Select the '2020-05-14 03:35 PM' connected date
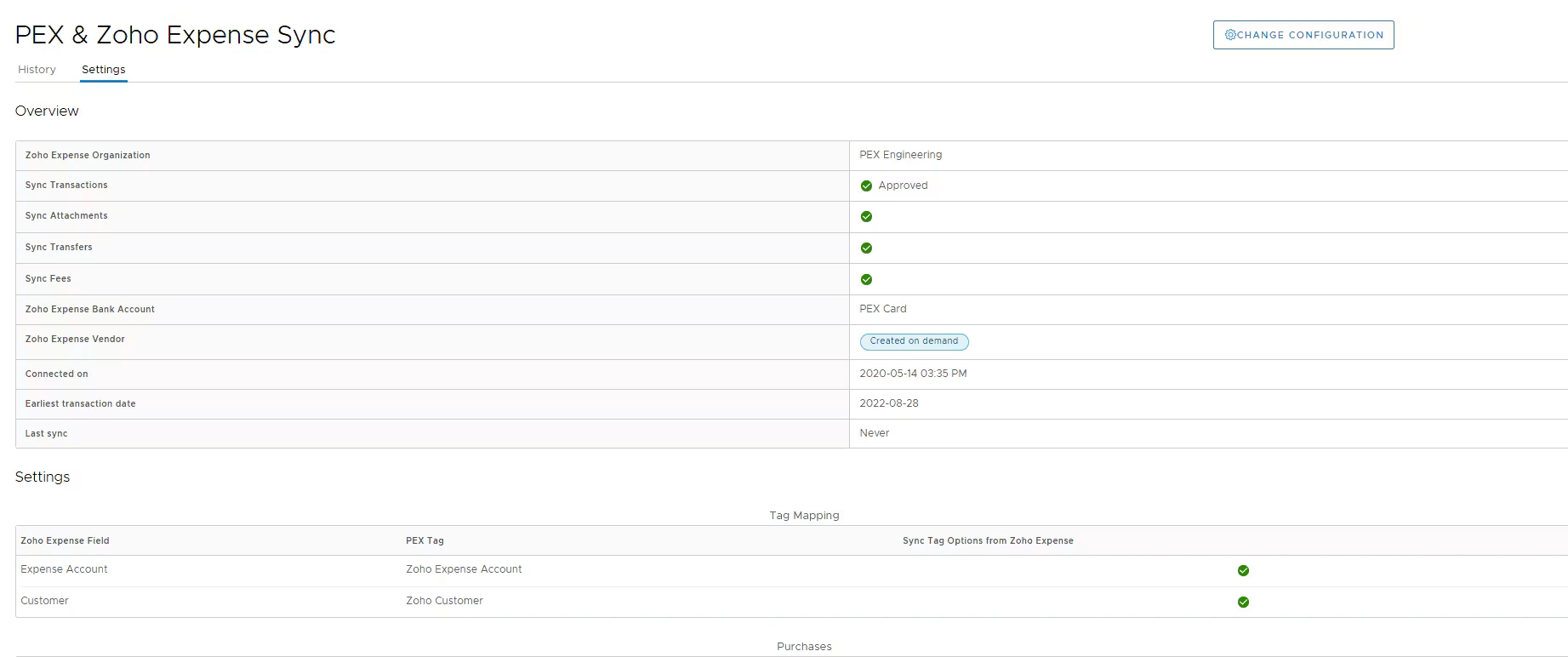 (x=913, y=374)
